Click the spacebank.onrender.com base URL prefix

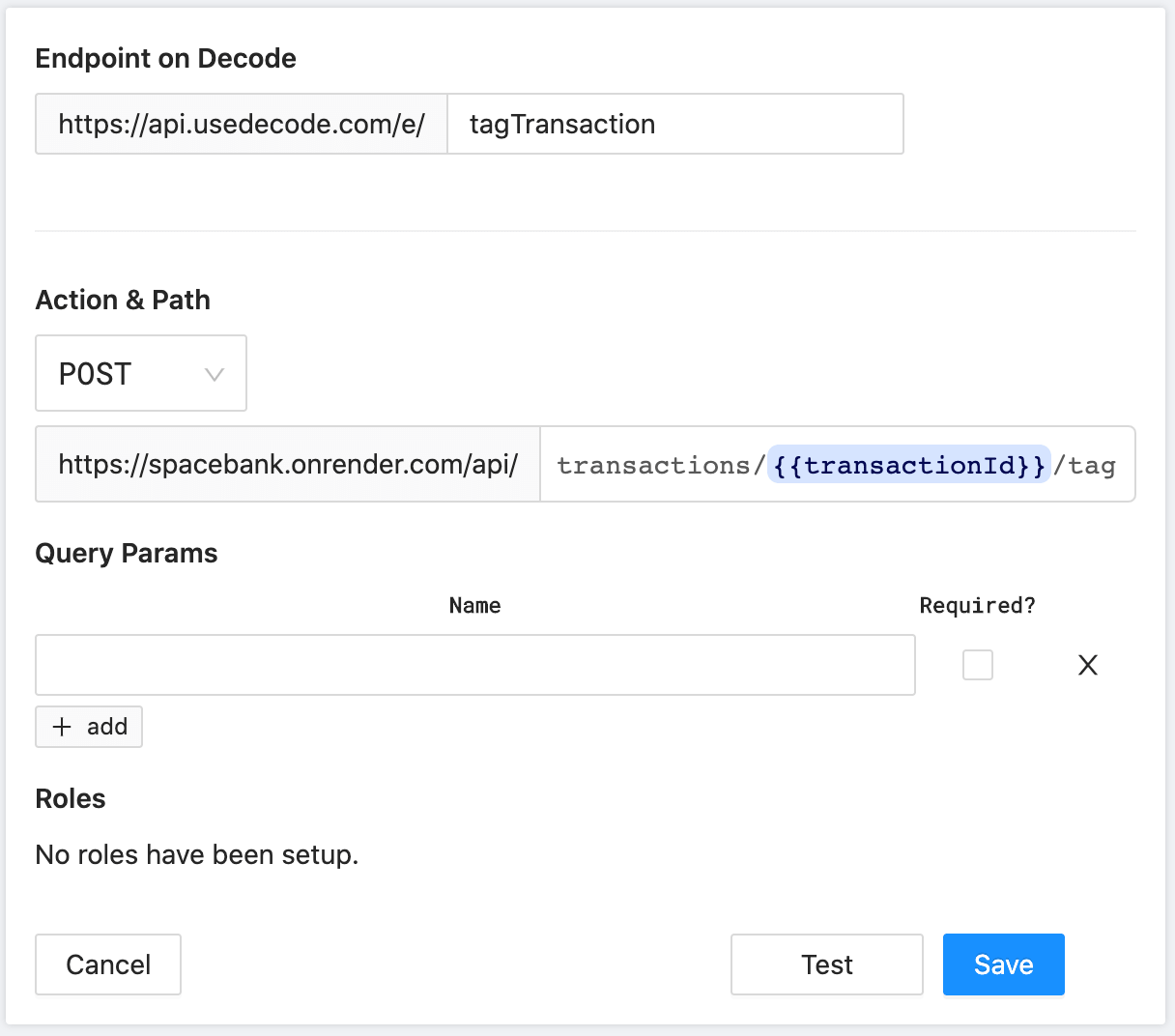coord(288,464)
